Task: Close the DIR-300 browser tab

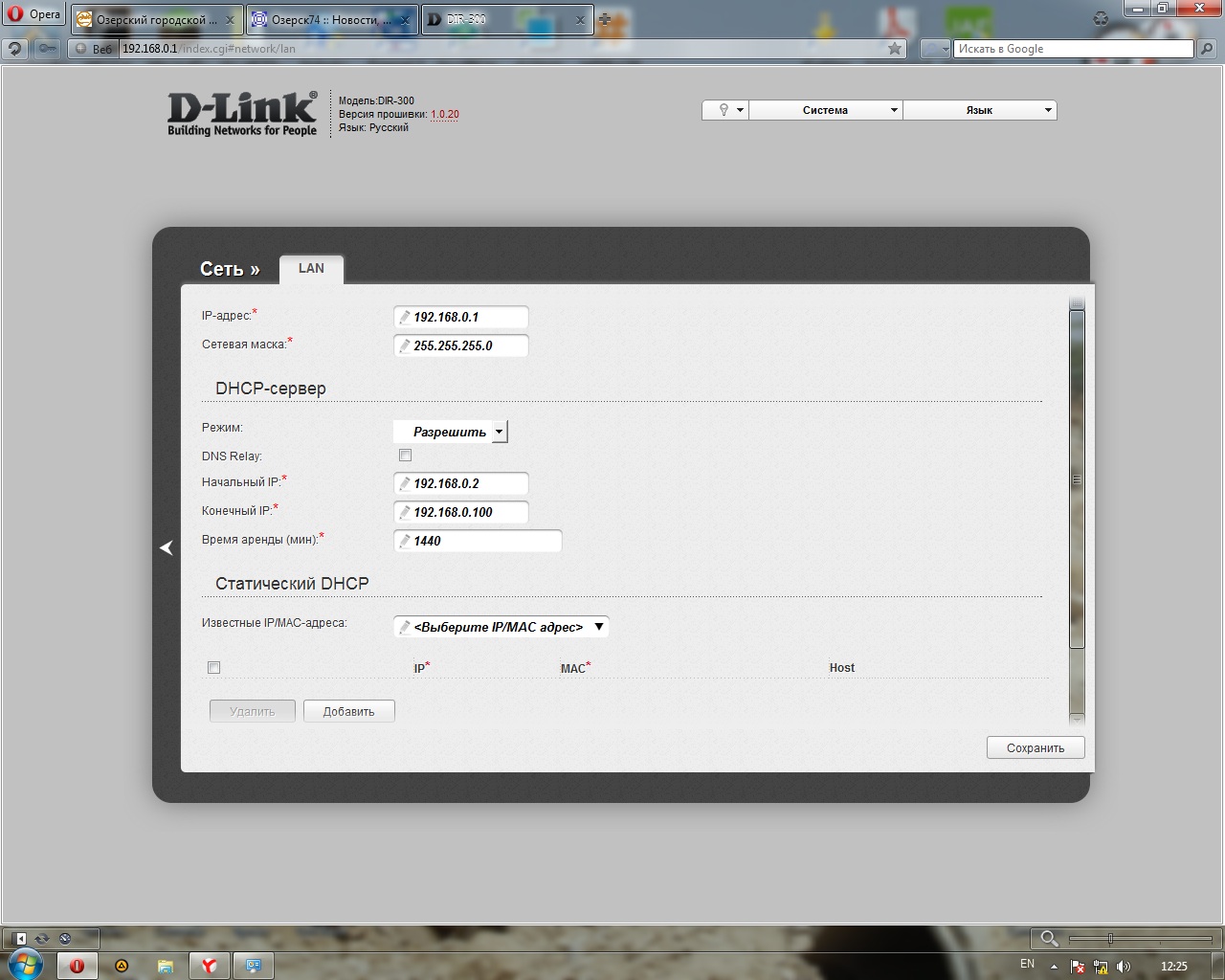Action: (580, 20)
